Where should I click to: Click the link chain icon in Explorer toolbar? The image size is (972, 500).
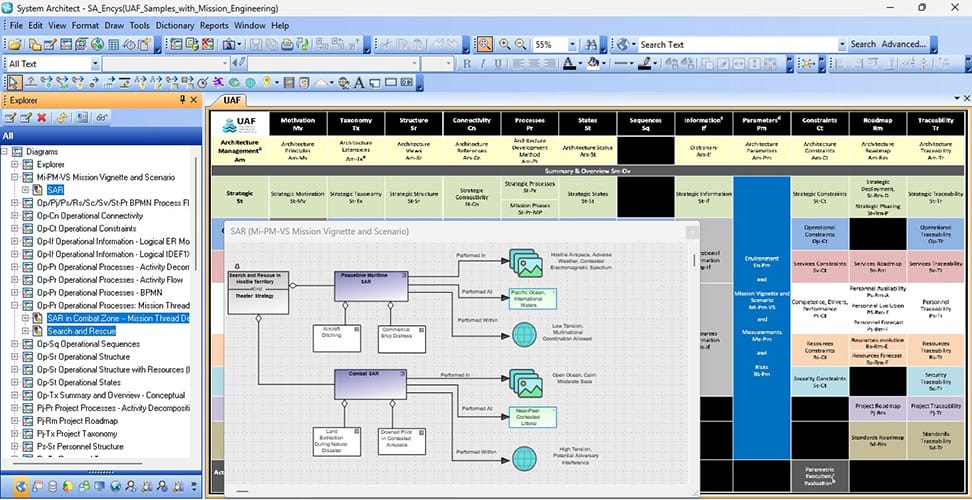tap(61, 118)
